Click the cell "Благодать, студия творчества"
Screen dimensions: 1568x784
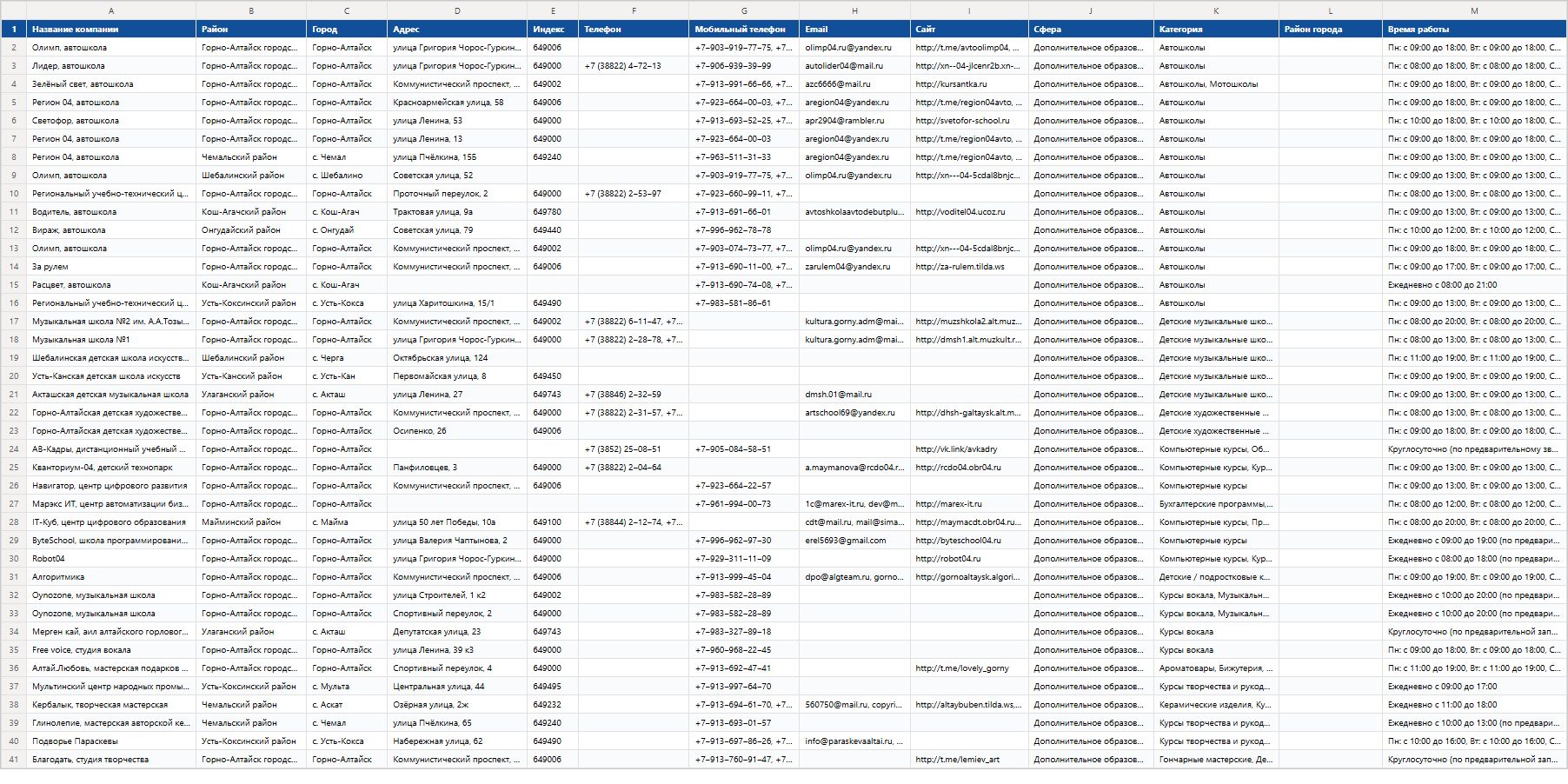coord(111,760)
